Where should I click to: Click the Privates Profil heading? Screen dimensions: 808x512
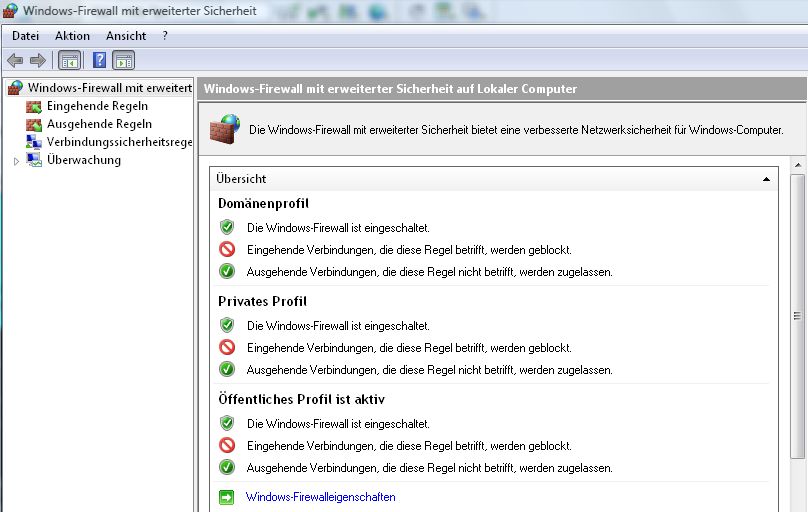coord(262,301)
